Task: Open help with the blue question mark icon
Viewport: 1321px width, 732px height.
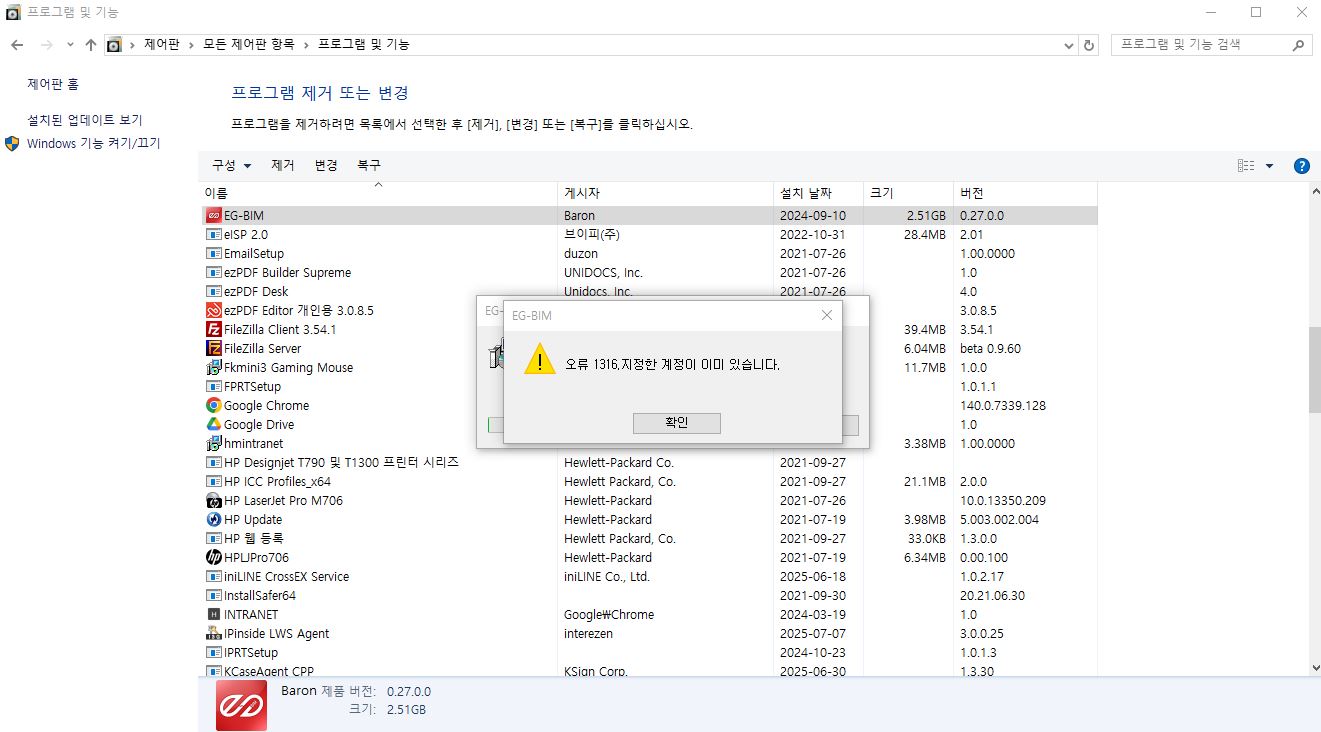Action: (1302, 166)
